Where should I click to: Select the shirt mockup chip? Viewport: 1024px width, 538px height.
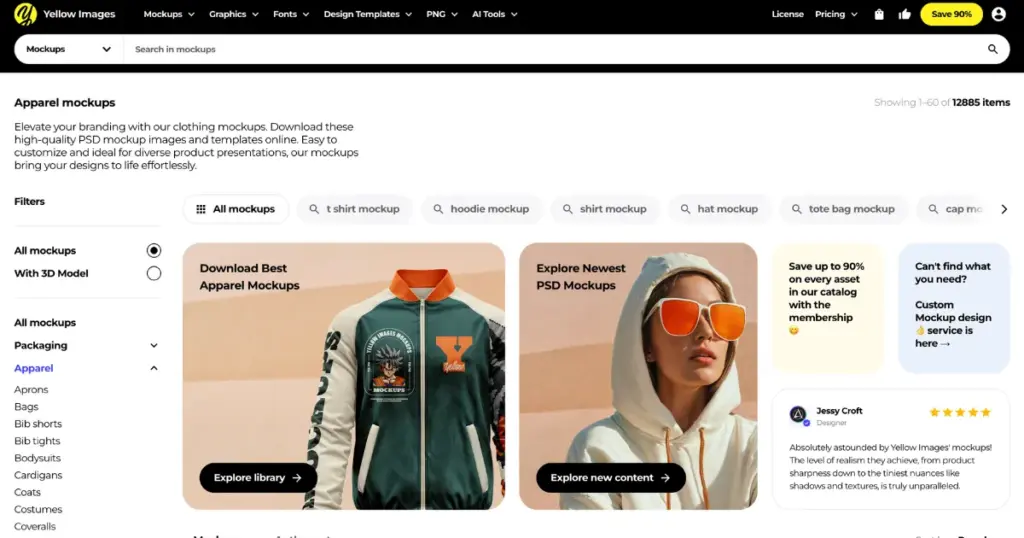click(605, 209)
